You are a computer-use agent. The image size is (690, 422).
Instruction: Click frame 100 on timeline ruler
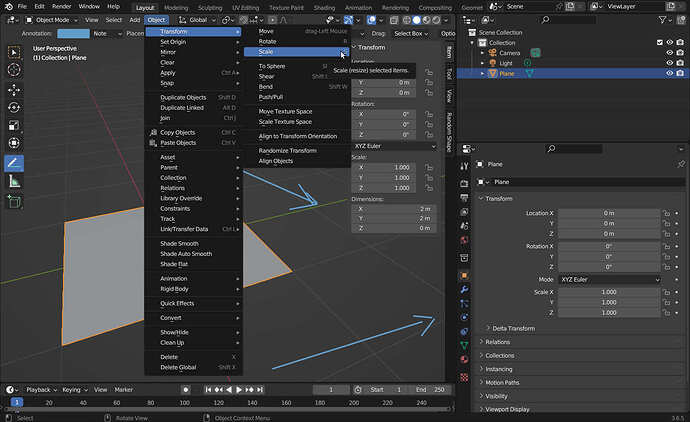pos(184,403)
